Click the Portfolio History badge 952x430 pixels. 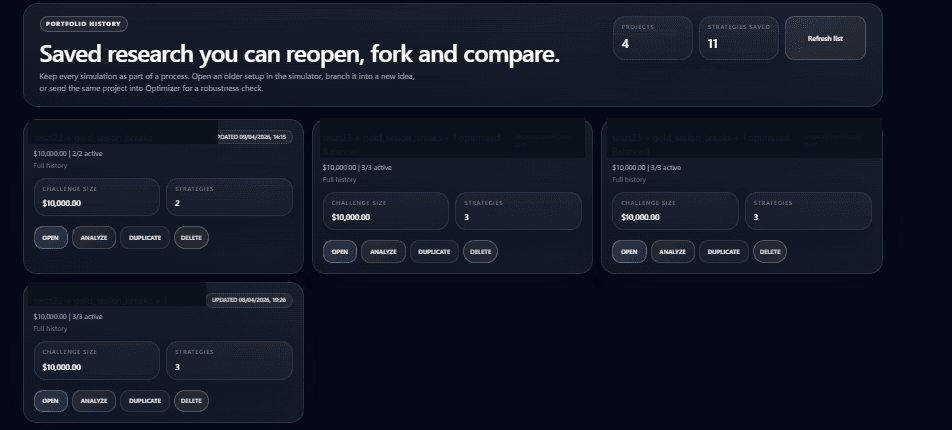click(84, 24)
